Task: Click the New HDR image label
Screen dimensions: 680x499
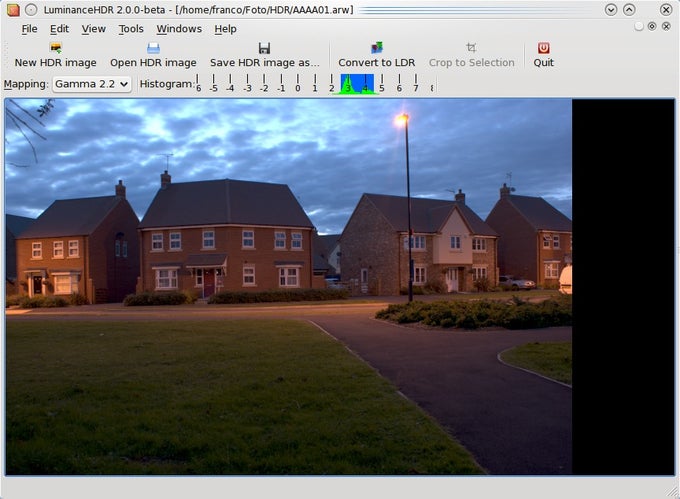Action: coord(56,63)
